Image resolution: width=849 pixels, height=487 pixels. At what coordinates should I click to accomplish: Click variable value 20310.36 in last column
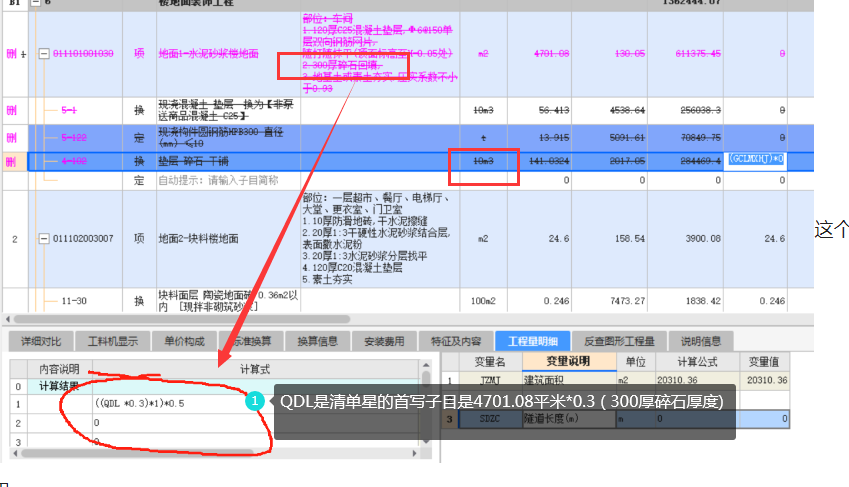764,380
